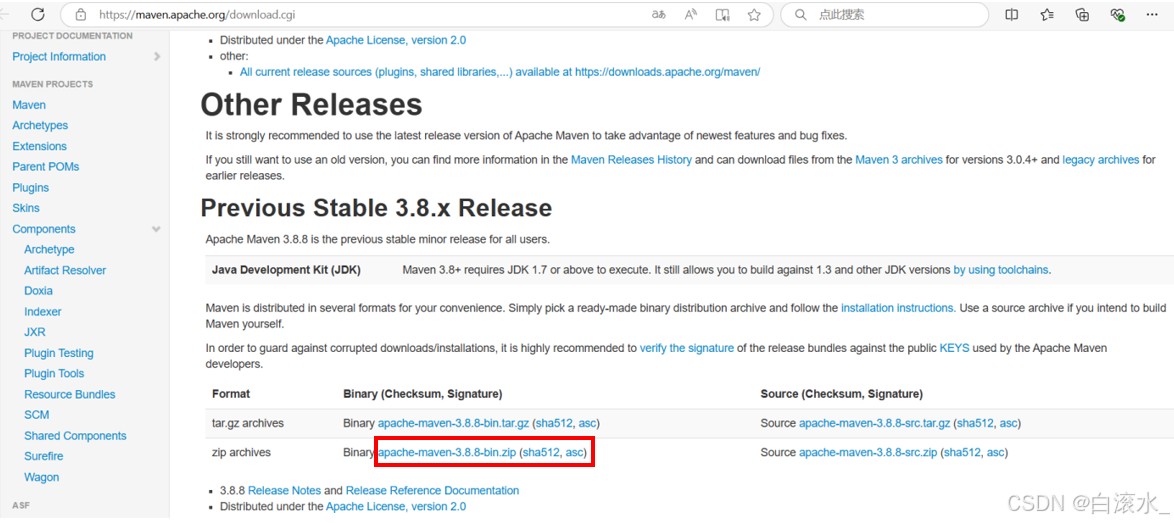Open Parent POMs sidebar link
This screenshot has width=1174, height=523.
click(x=46, y=166)
